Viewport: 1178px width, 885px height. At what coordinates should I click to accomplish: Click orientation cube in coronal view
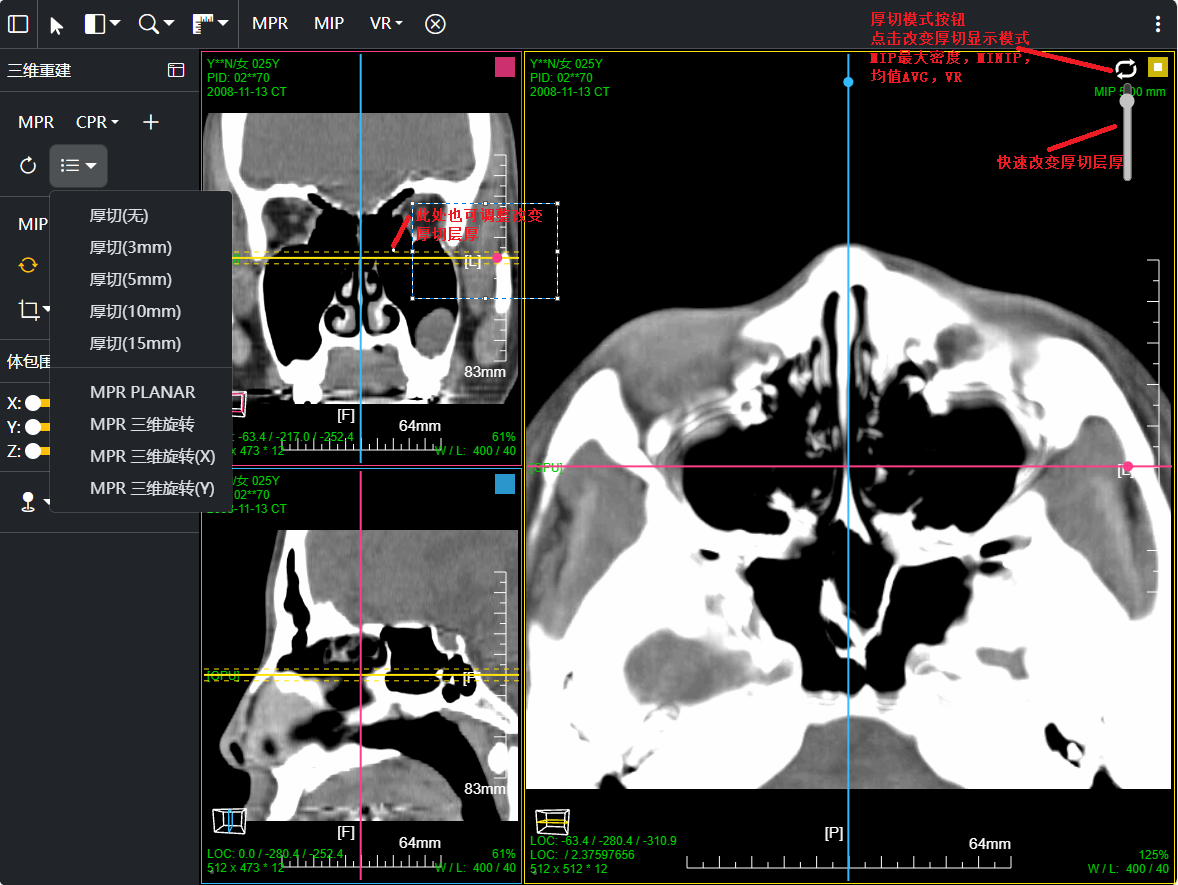[x=238, y=403]
